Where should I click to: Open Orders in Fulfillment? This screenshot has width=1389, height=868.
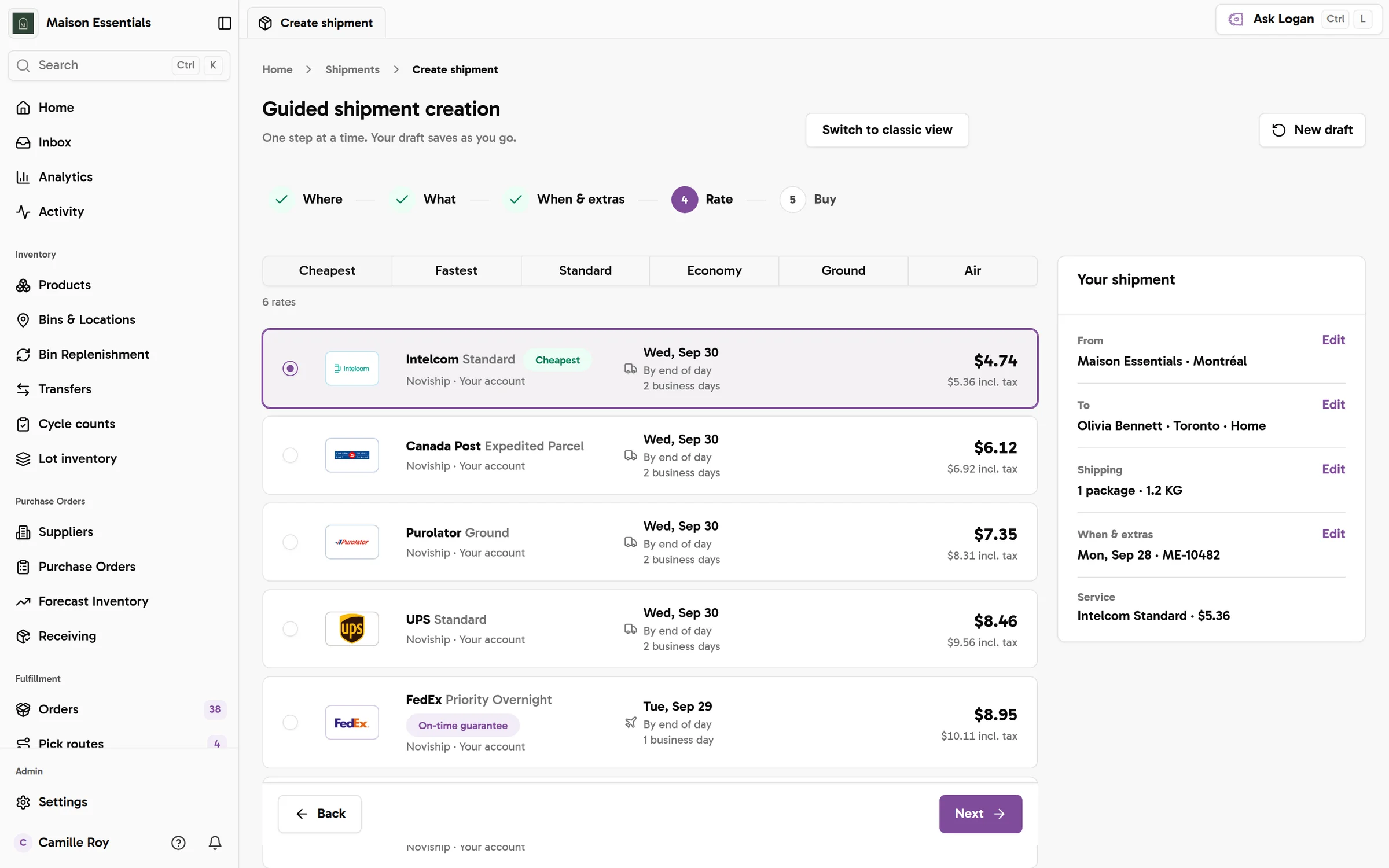(58, 709)
